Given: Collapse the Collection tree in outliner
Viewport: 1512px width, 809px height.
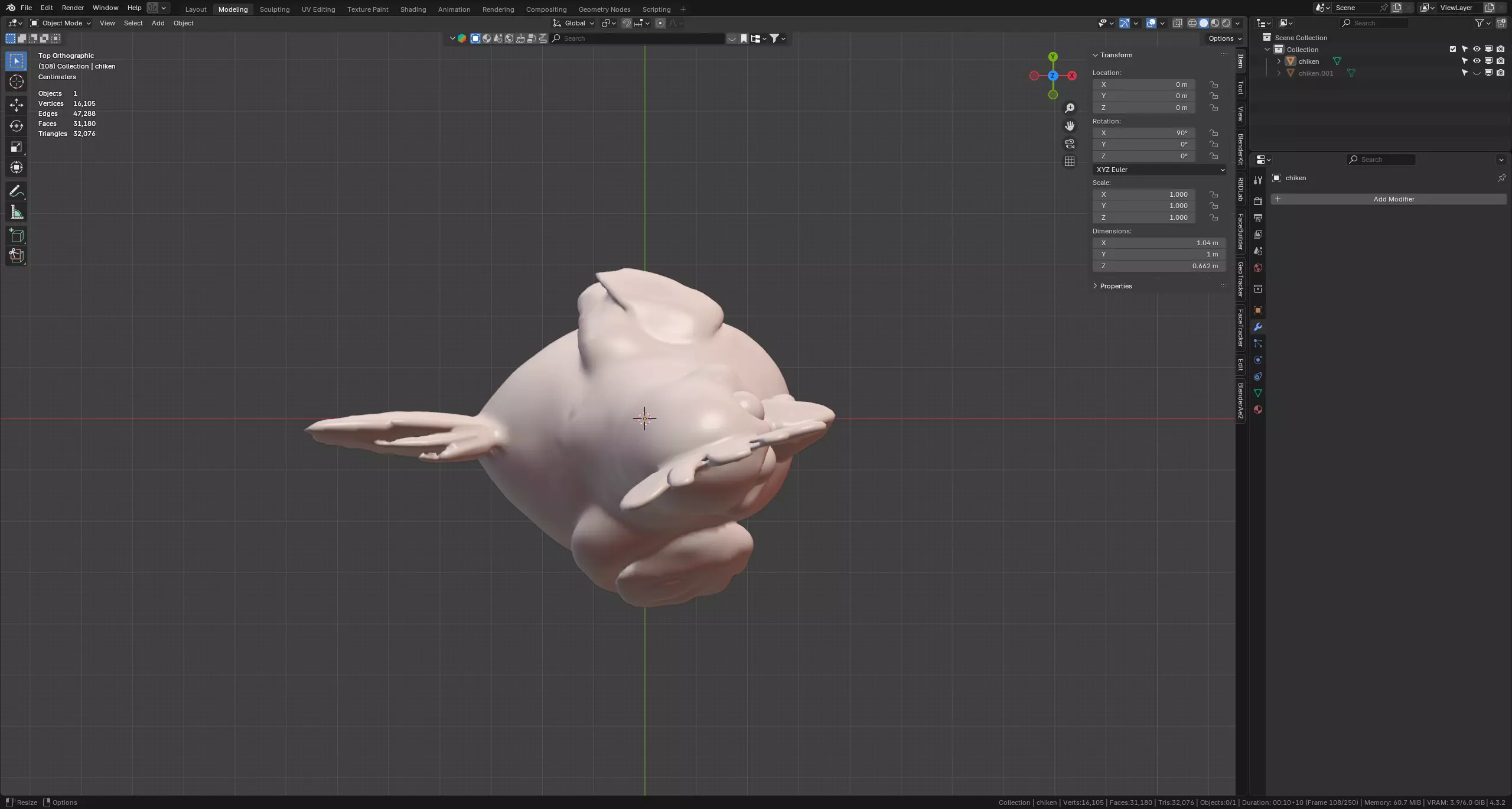Looking at the screenshot, I should [1267, 49].
